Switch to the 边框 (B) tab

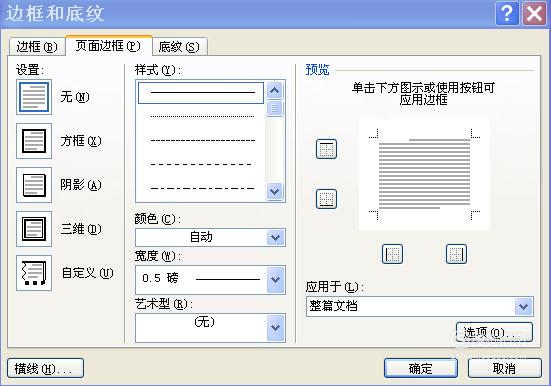pyautogui.click(x=37, y=47)
